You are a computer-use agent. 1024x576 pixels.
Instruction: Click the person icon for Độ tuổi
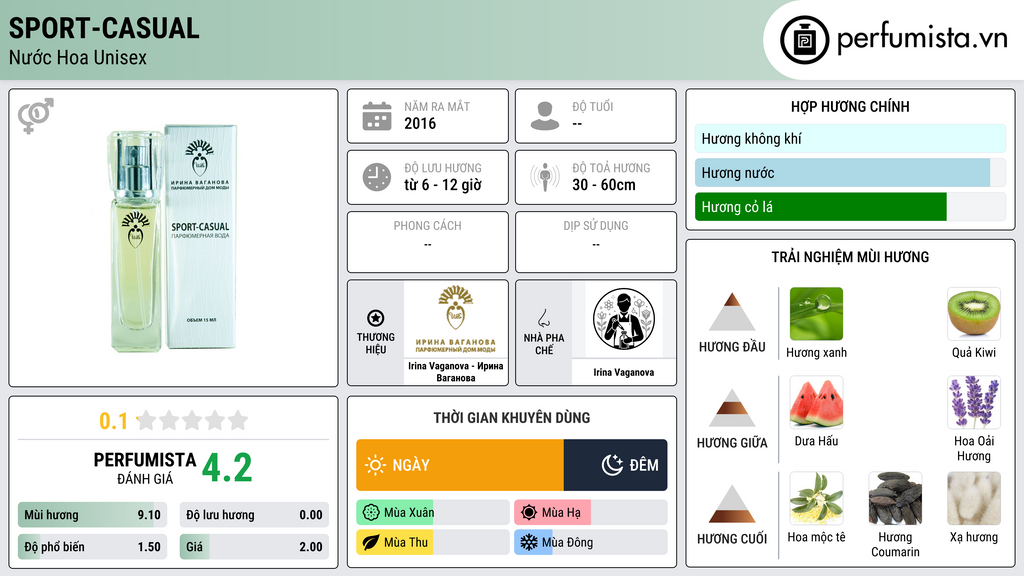click(545, 116)
